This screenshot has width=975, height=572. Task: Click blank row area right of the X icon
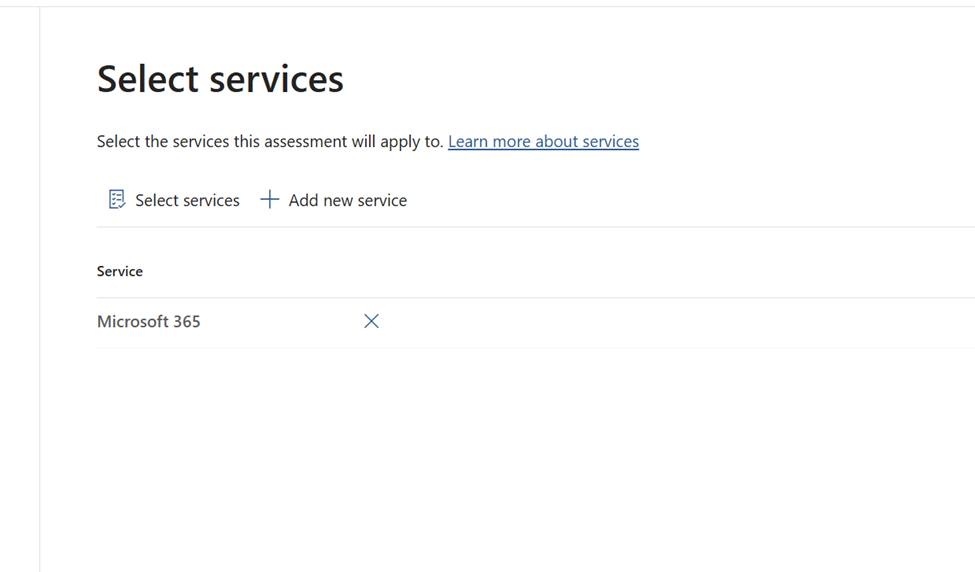click(x=650, y=322)
